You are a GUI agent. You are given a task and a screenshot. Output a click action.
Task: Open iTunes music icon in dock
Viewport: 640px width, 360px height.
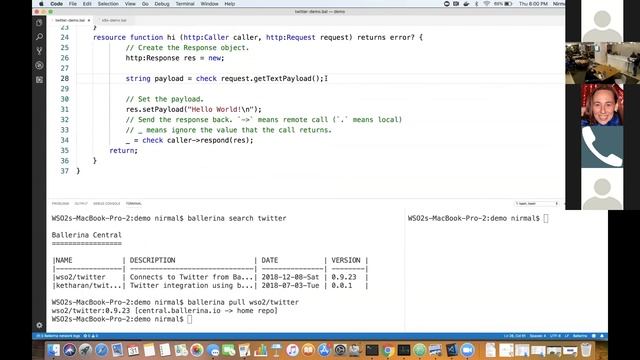292,350
